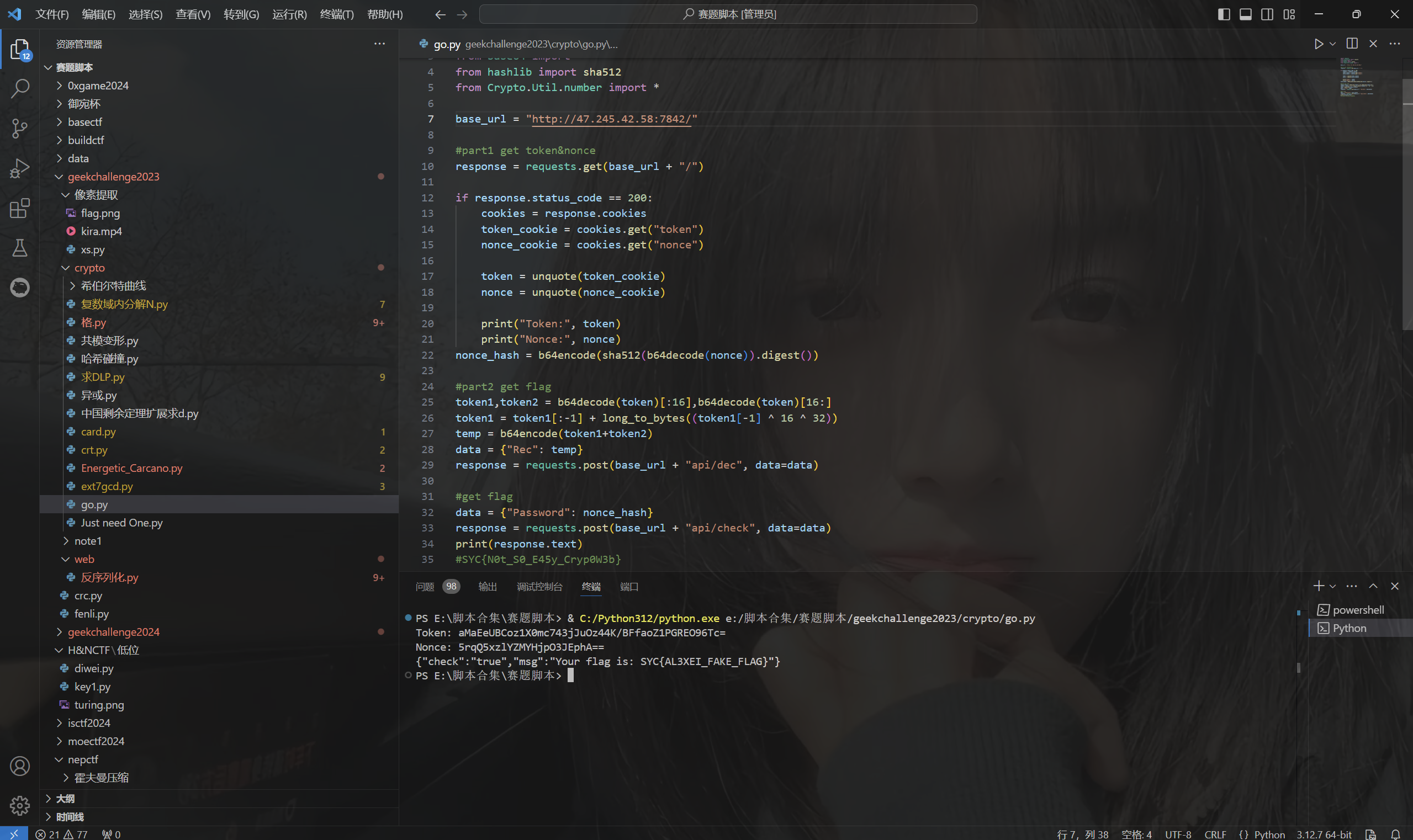Screen dimensions: 1413x840
Task: Customize layout icon in title bar
Action: (x=1289, y=14)
